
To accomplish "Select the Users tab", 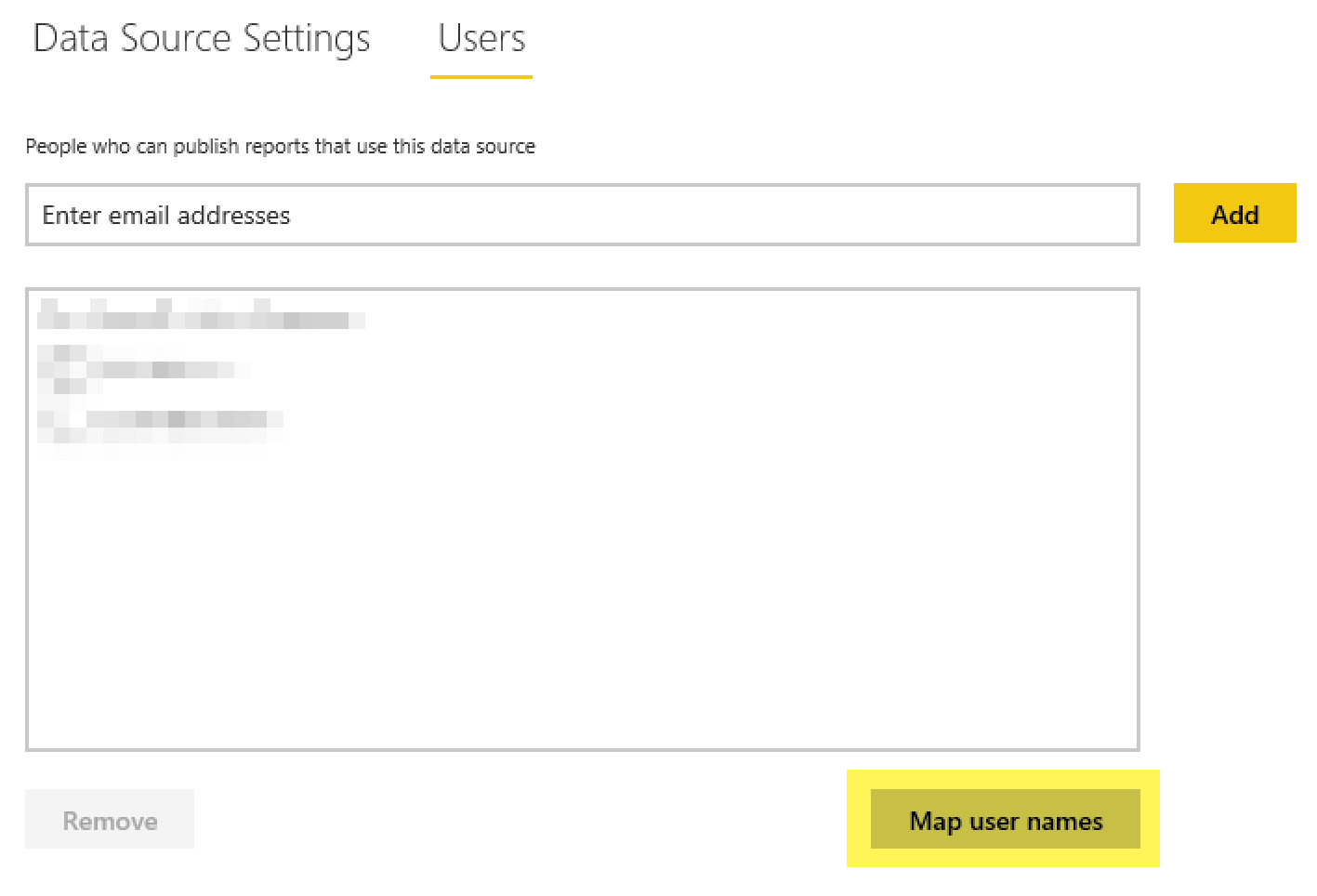I will [x=481, y=39].
